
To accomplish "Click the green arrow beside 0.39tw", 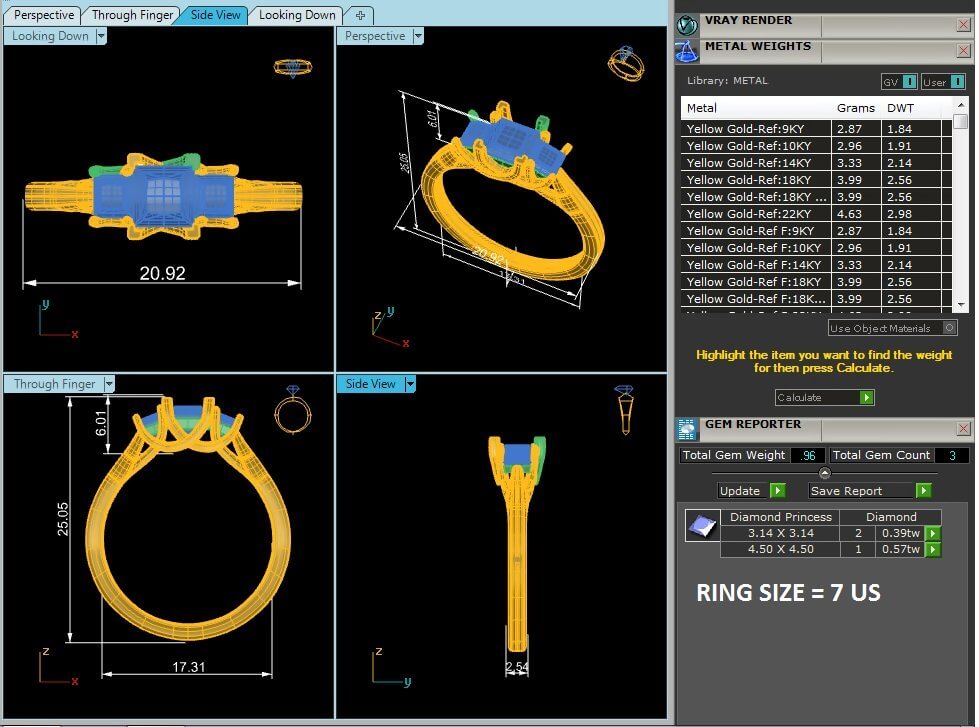I will [932, 533].
